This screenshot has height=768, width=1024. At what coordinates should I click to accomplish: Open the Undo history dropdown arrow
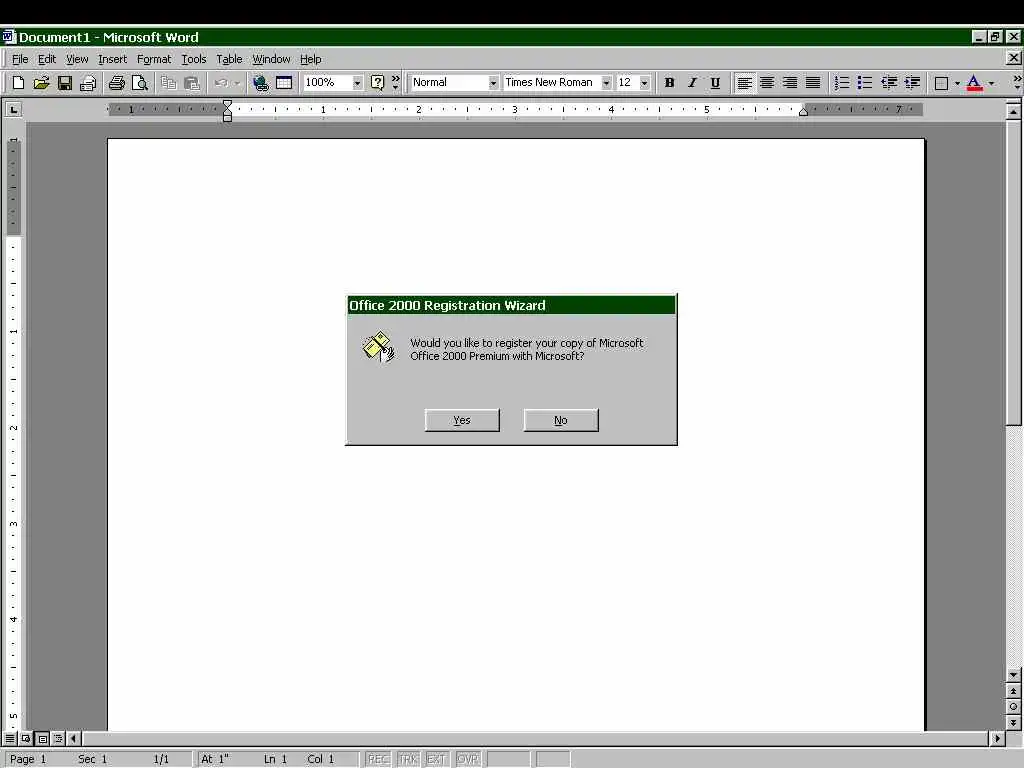[237, 83]
